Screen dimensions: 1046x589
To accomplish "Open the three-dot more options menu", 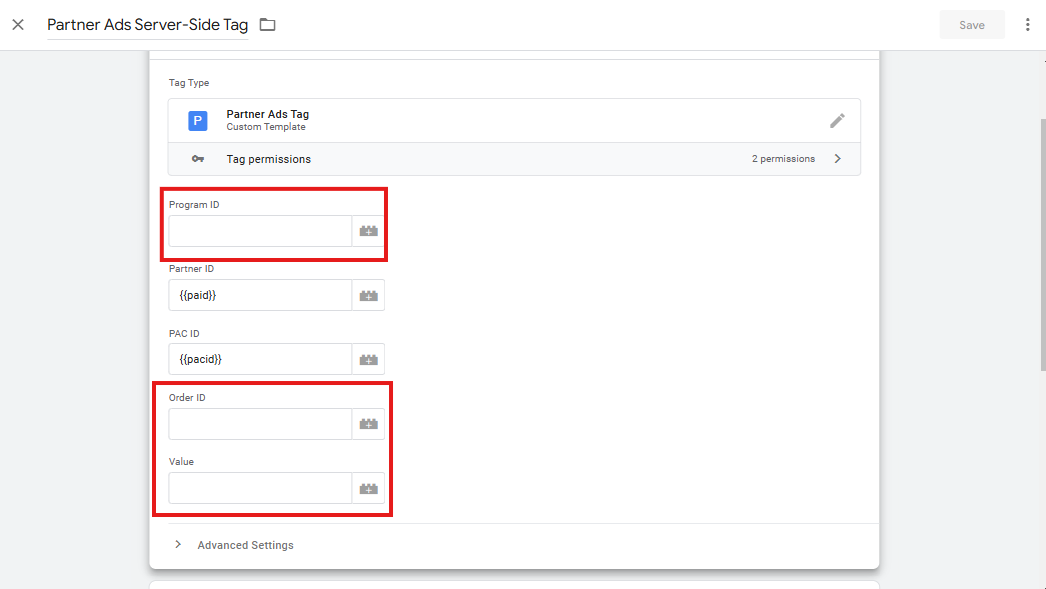I will [x=1027, y=25].
